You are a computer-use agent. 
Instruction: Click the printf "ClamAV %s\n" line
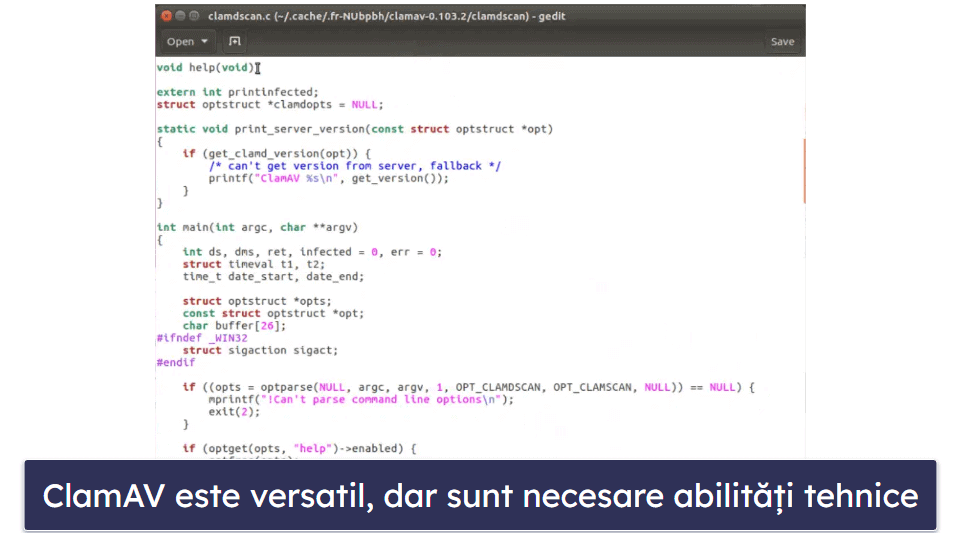point(328,178)
